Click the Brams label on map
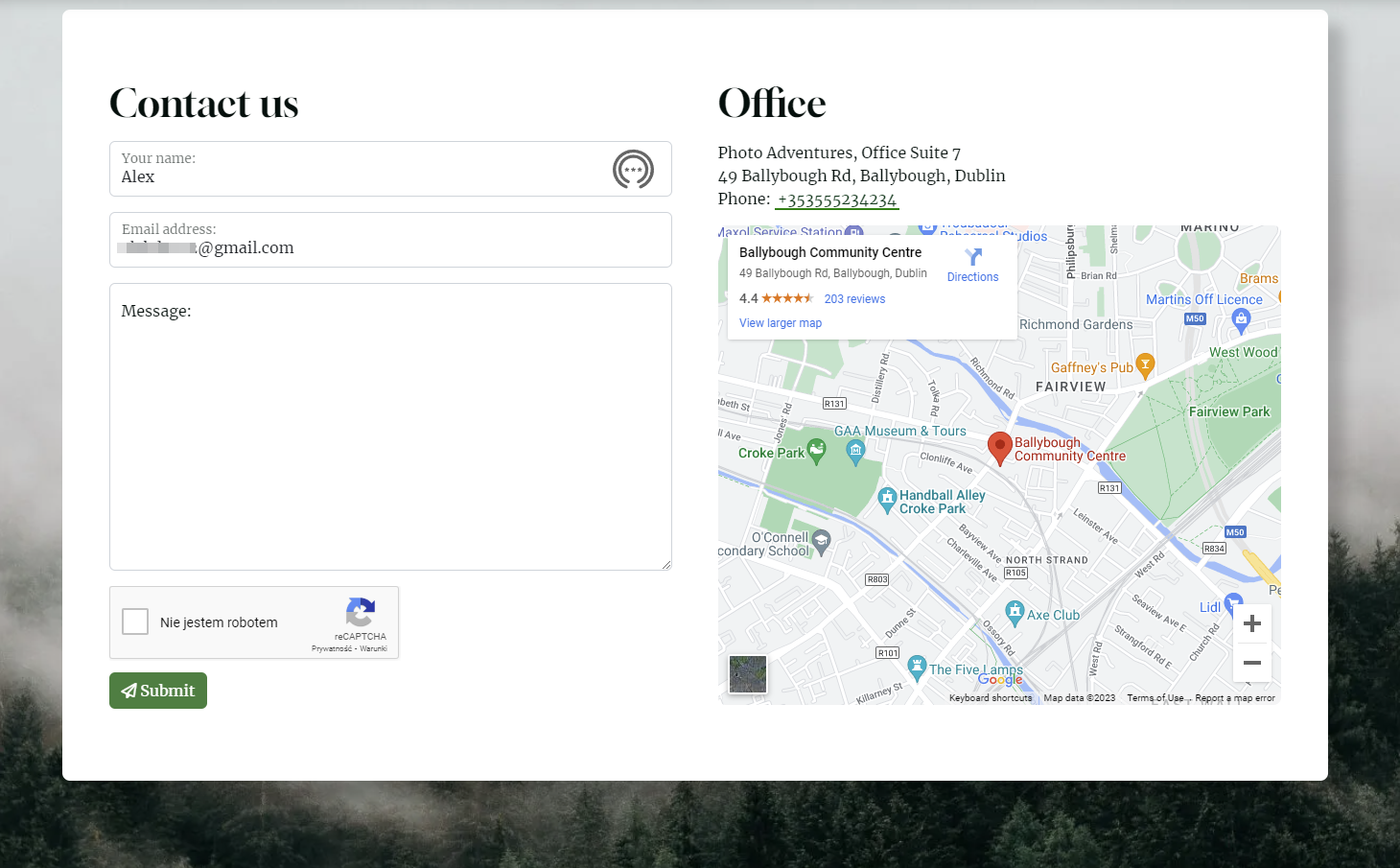 [1259, 279]
